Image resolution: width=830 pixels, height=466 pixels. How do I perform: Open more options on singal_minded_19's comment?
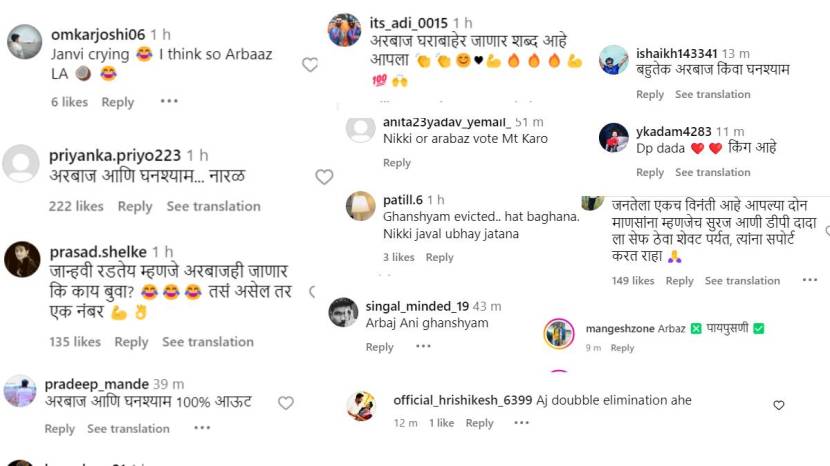click(424, 346)
